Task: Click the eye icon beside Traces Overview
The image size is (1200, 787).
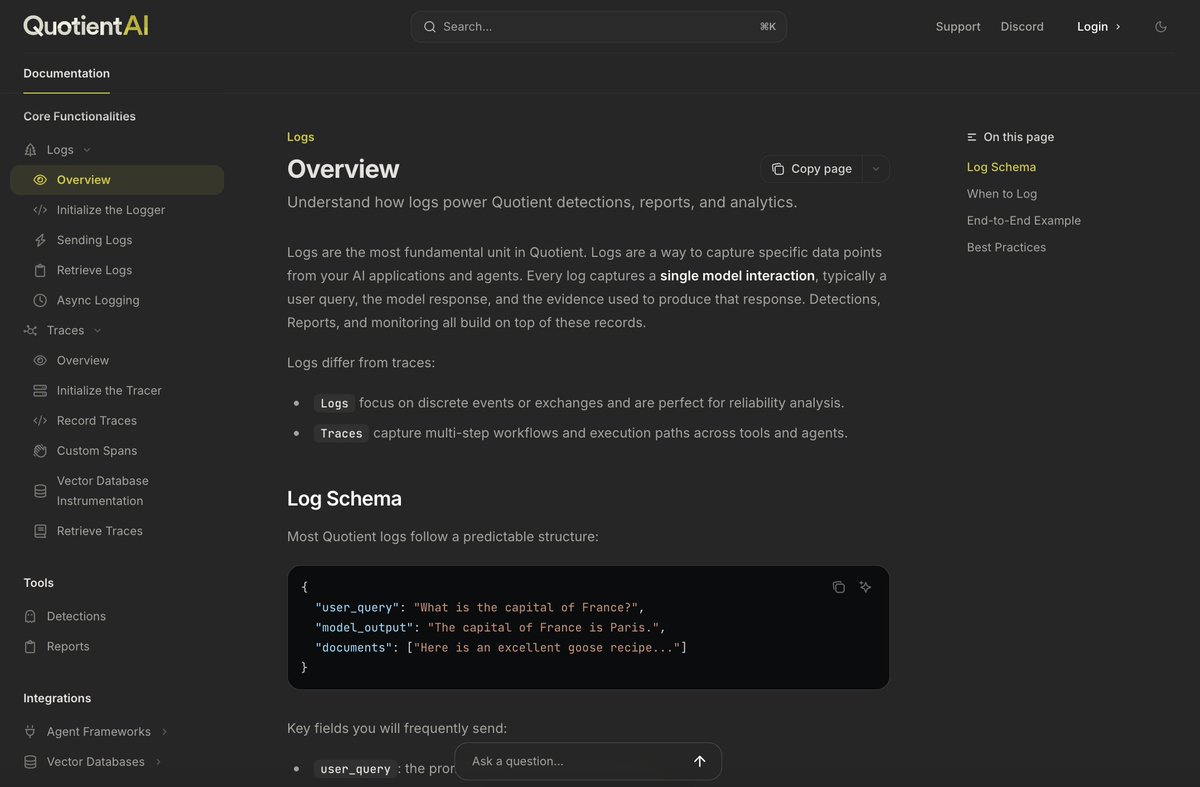Action: click(40, 360)
